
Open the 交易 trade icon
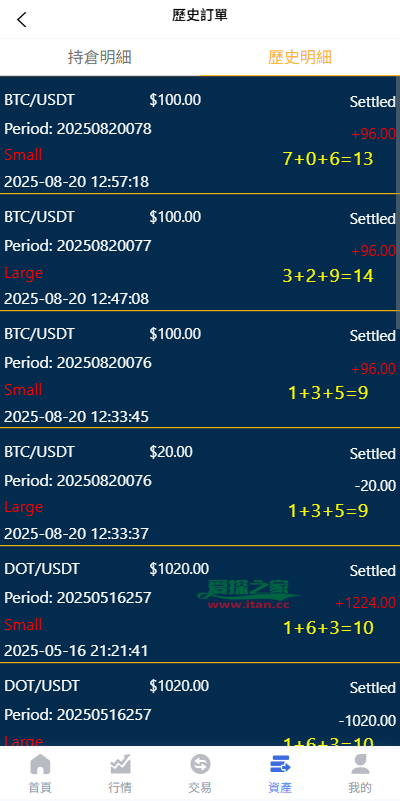(200, 774)
